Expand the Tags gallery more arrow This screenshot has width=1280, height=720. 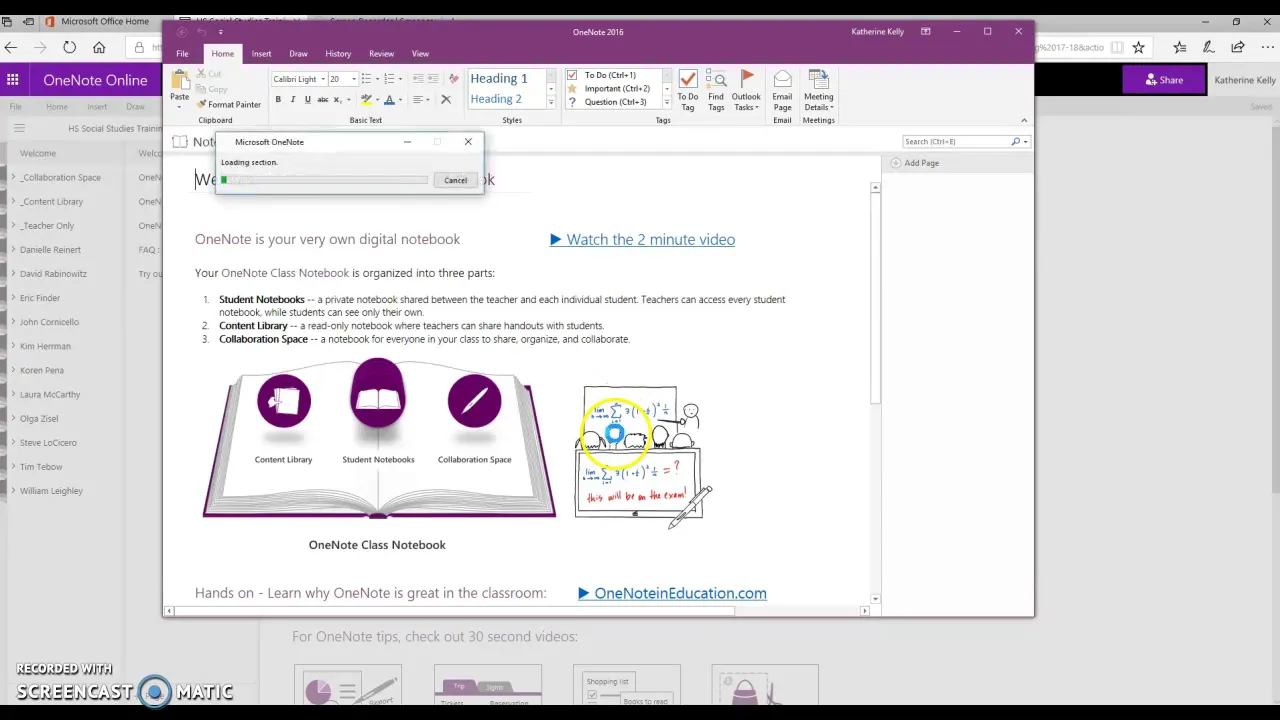[667, 103]
